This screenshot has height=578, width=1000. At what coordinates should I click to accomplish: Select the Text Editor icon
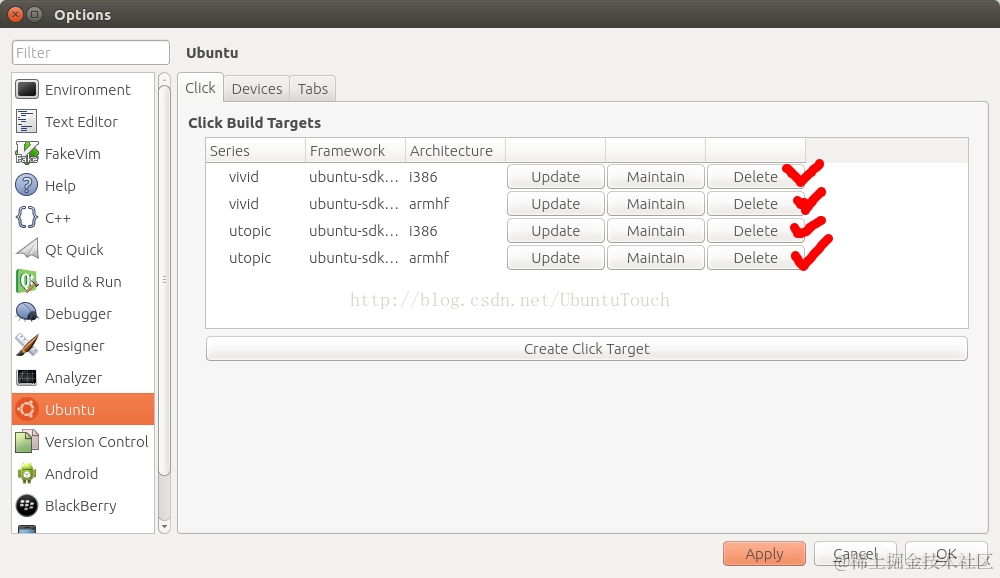[27, 121]
